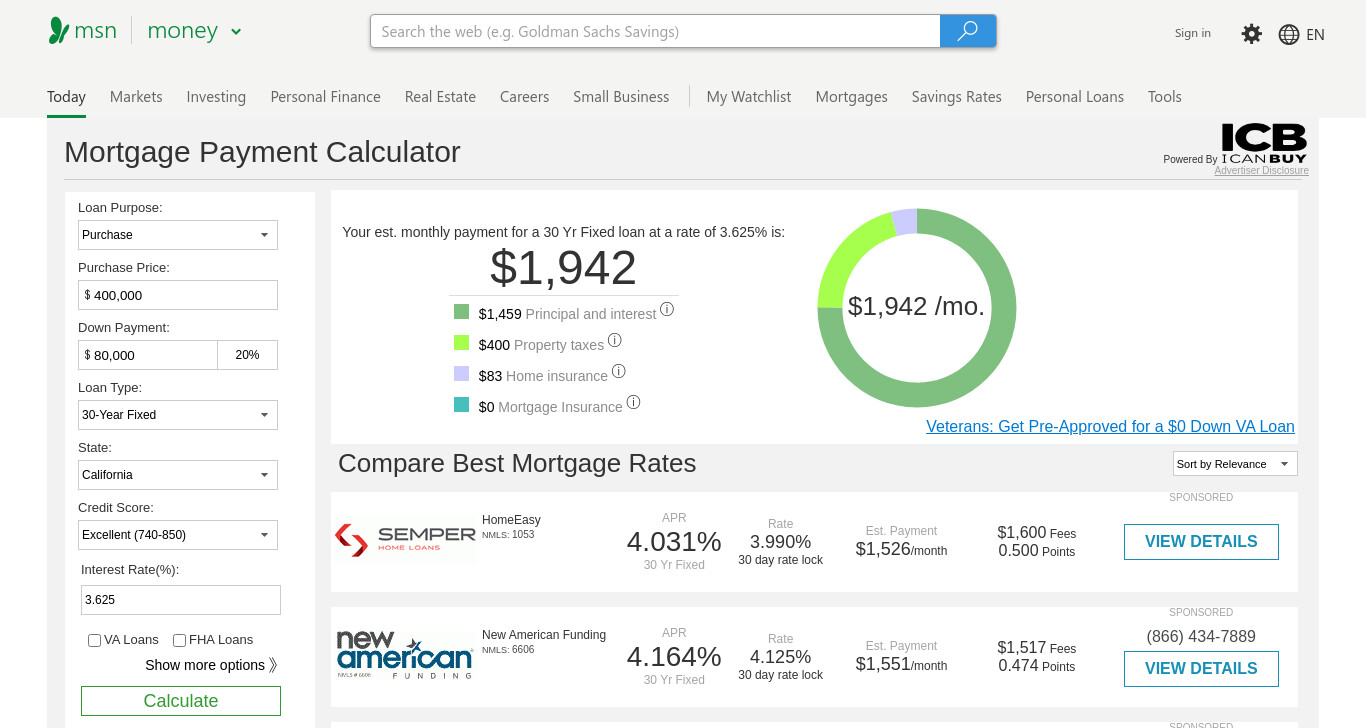The height and width of the screenshot is (728, 1366).
Task: Click the 4.125% rate value
Action: (780, 657)
